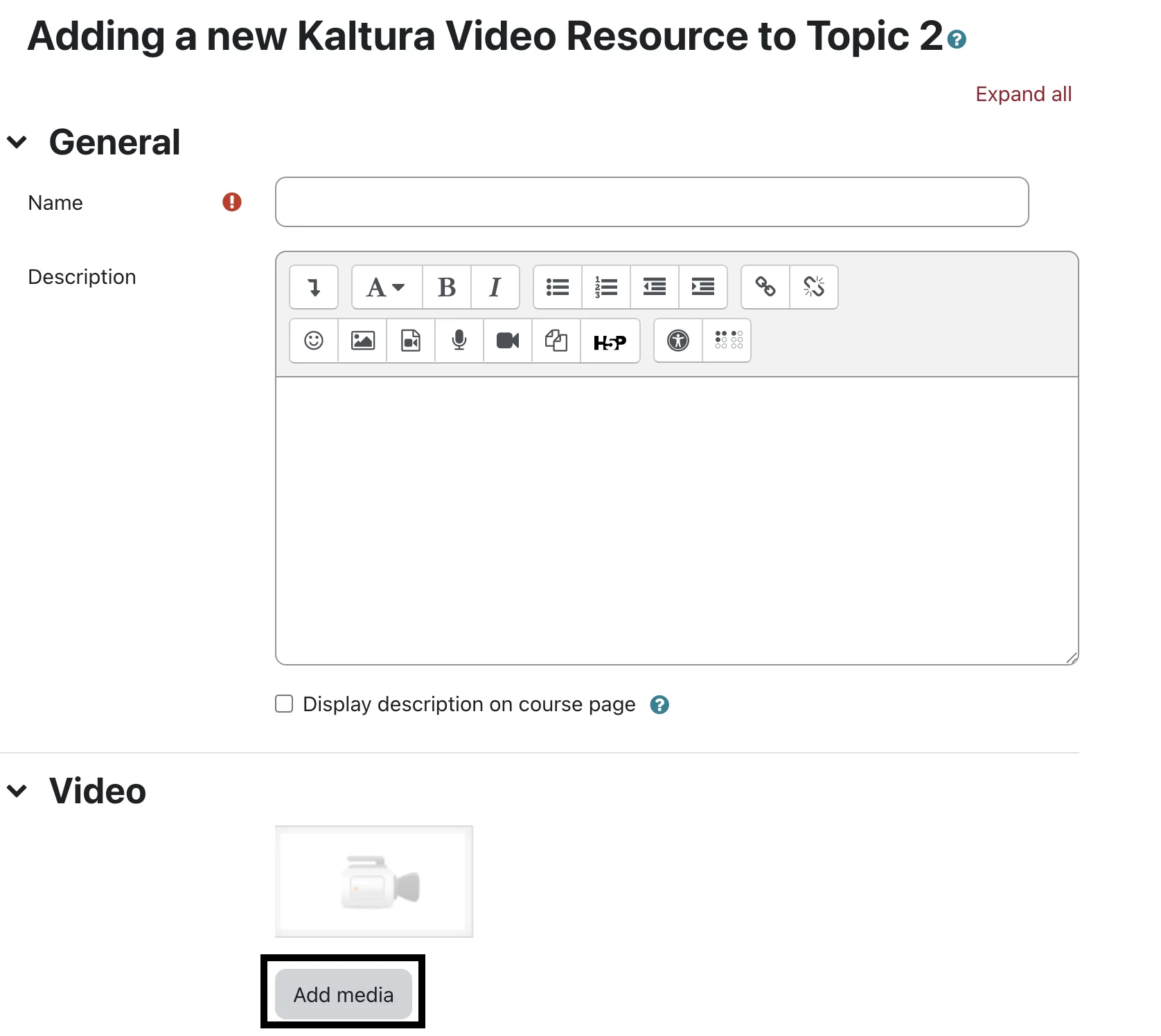Open the paragraph styles dropdown
Screen dimensions: 1161x1036
coord(387,287)
